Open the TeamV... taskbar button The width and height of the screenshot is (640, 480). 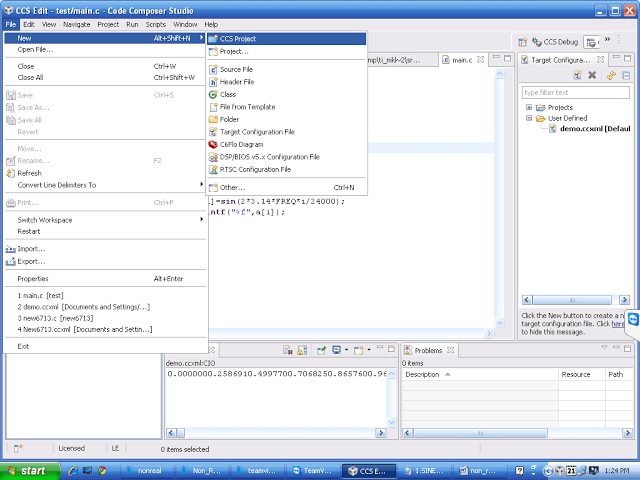[x=313, y=471]
